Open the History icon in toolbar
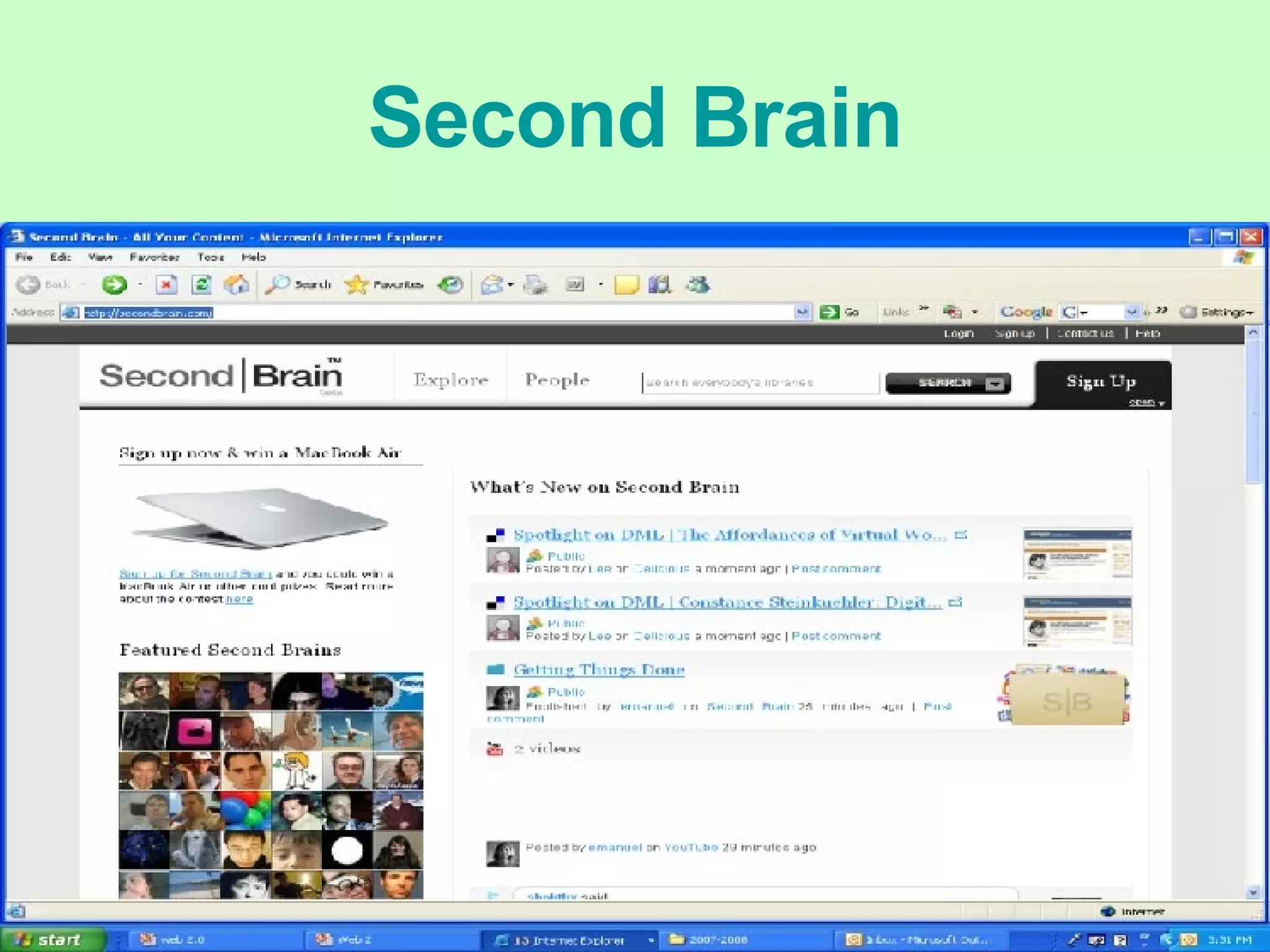 tap(450, 284)
